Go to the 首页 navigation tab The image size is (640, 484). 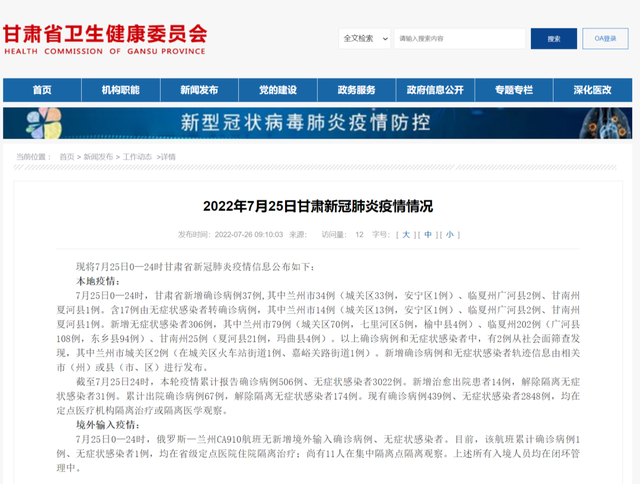[x=42, y=90]
